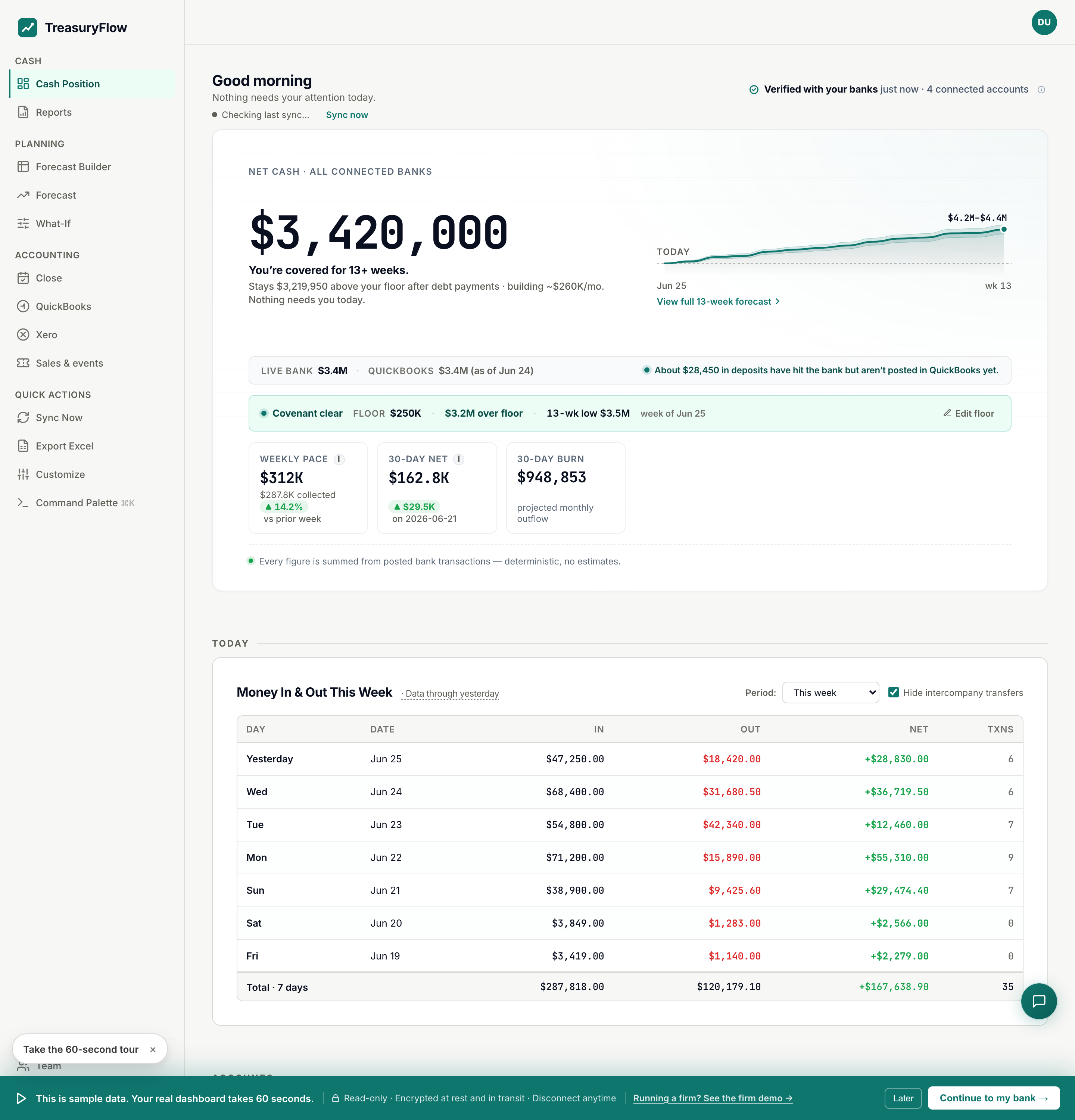Screen dimensions: 1075x1120
Task: Click the Close calendar-check icon
Action: point(23,278)
